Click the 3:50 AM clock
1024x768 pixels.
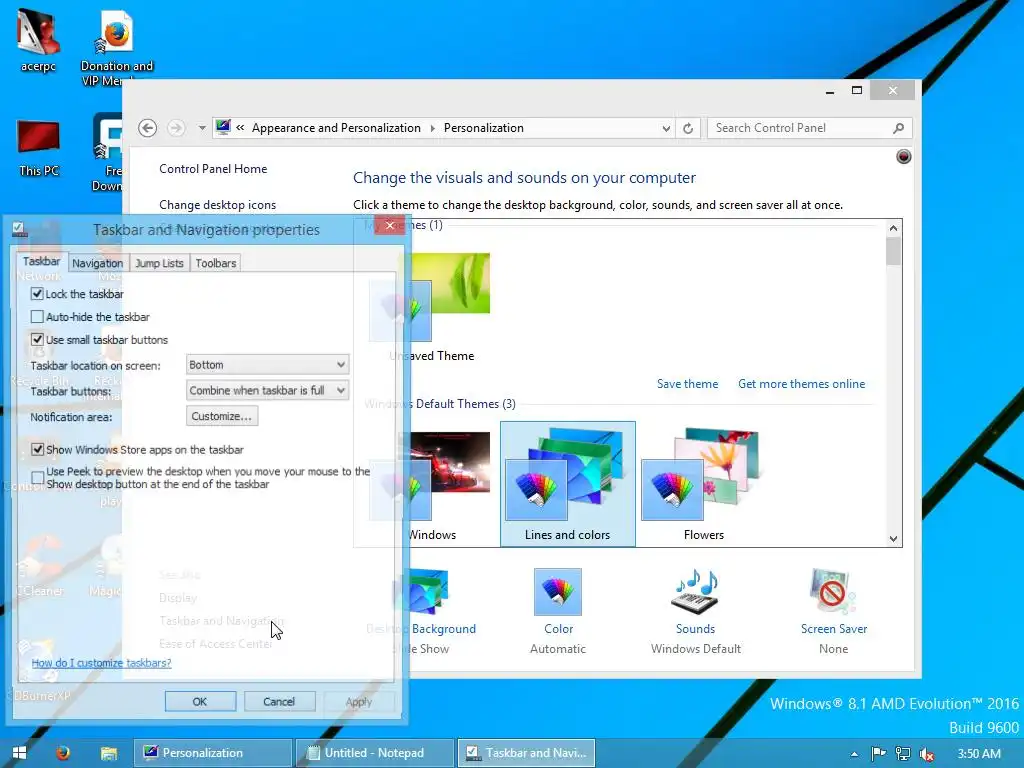(979, 754)
